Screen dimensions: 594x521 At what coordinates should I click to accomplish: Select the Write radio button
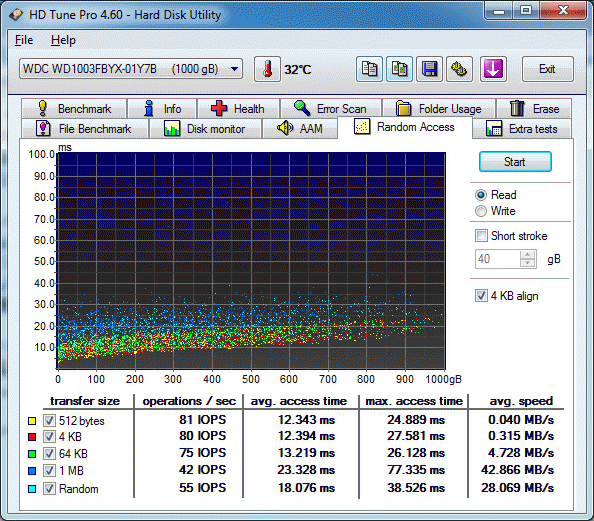click(481, 211)
